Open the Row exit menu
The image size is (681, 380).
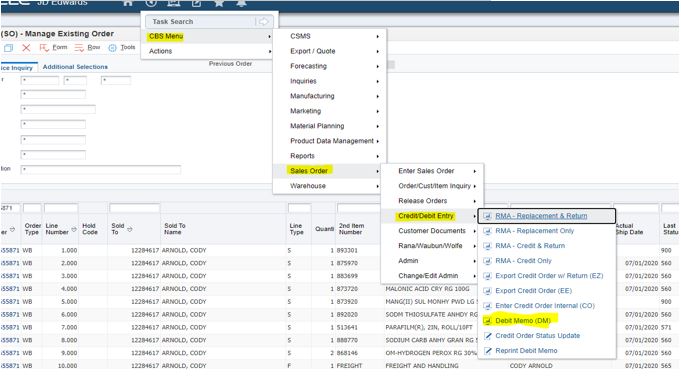(87, 47)
